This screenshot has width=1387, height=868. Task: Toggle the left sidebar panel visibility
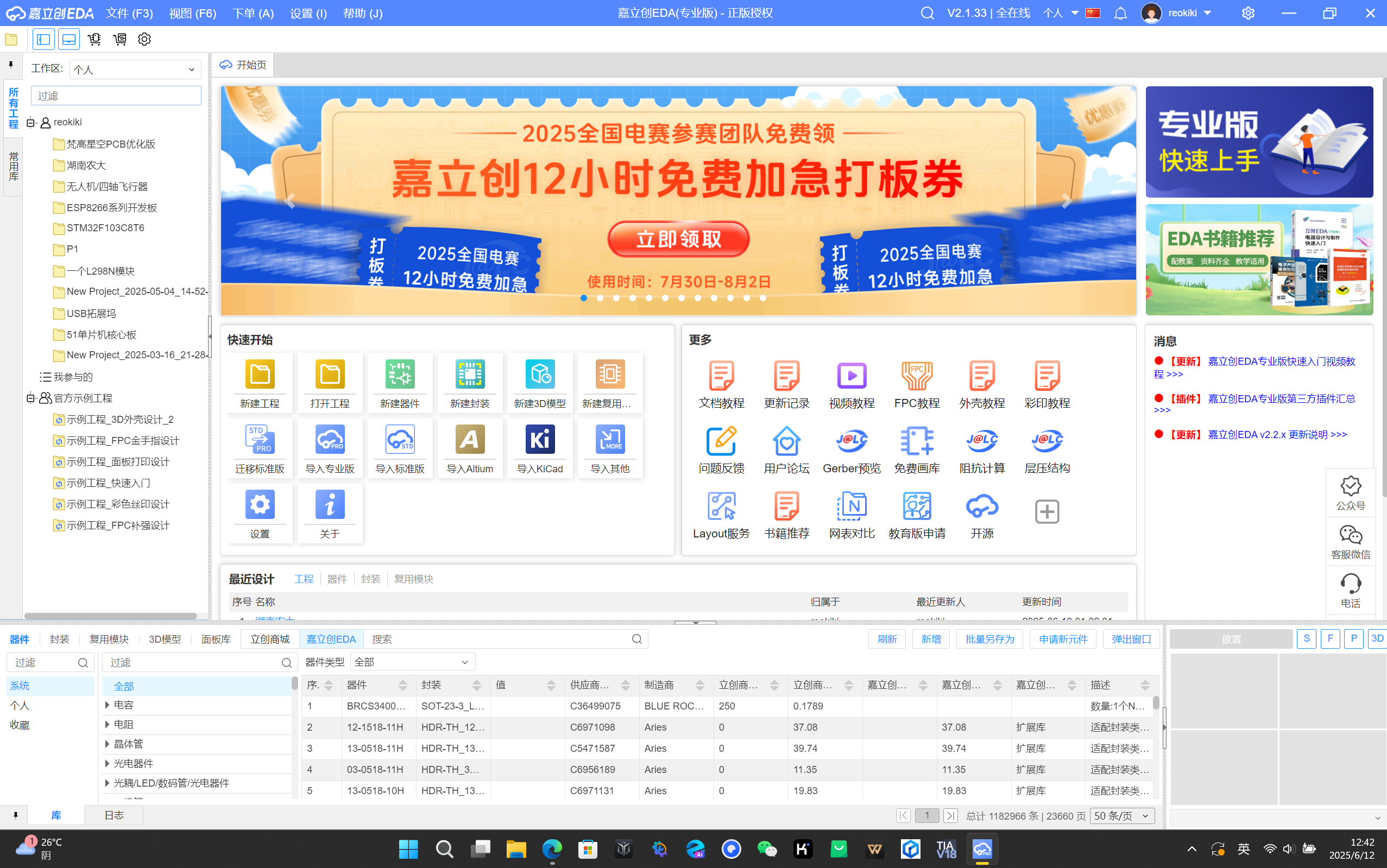(43, 39)
